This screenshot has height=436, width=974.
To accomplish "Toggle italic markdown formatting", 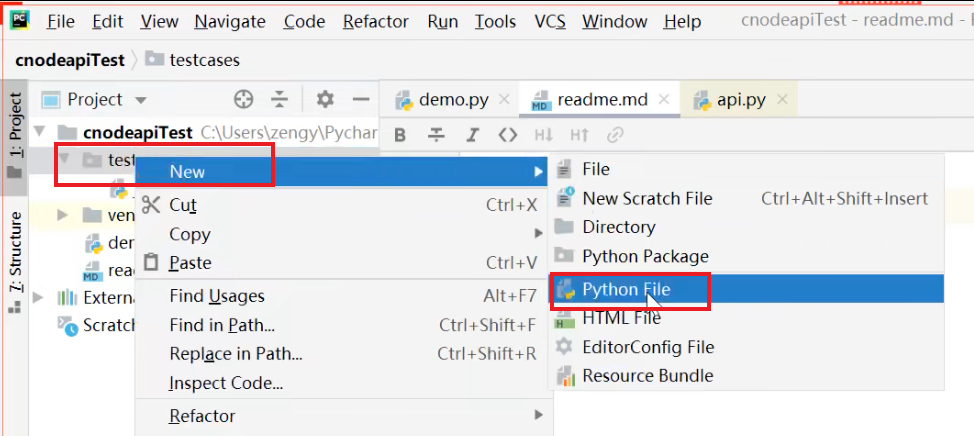I will point(473,135).
